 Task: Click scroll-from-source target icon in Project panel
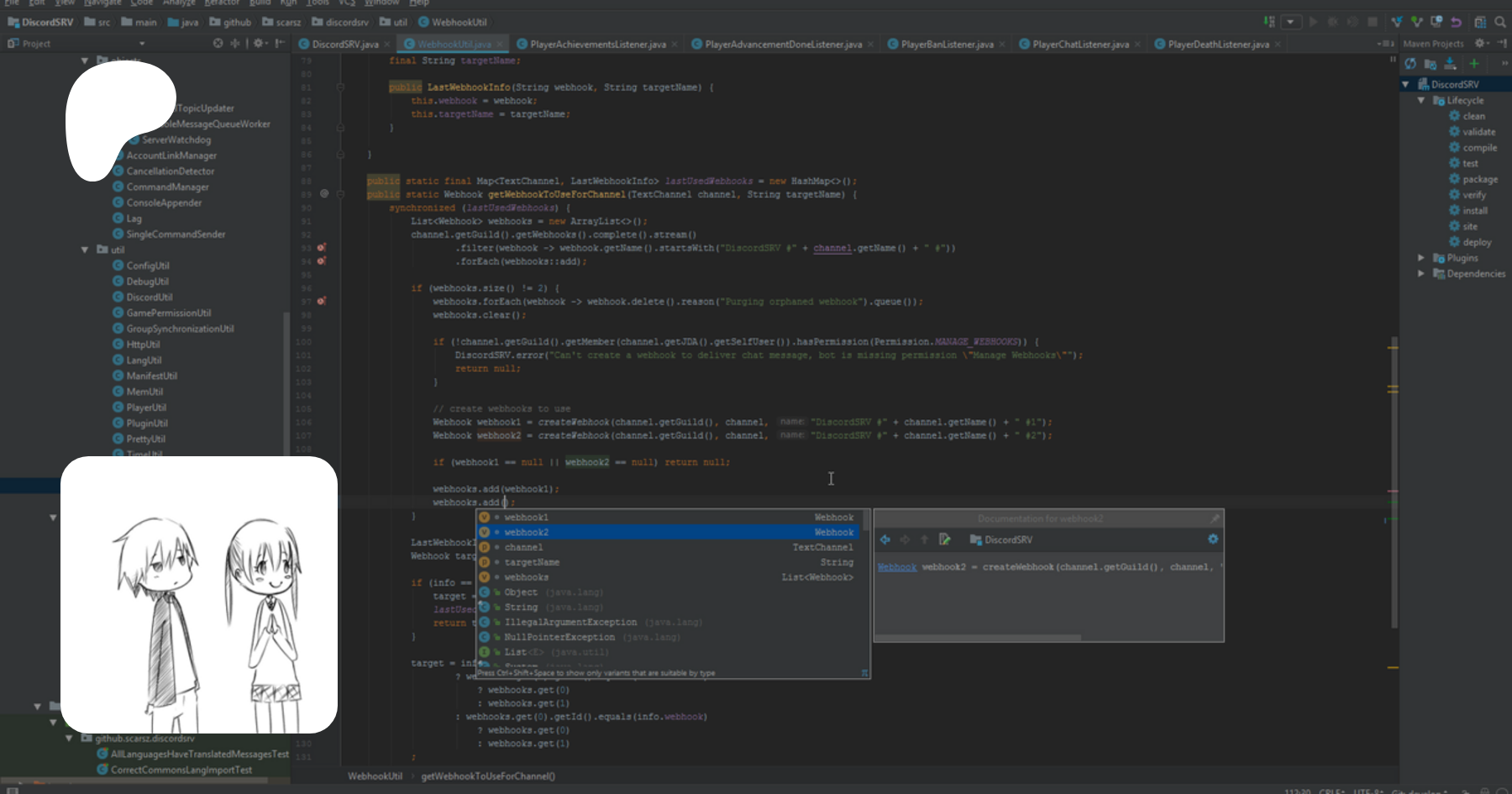218,43
